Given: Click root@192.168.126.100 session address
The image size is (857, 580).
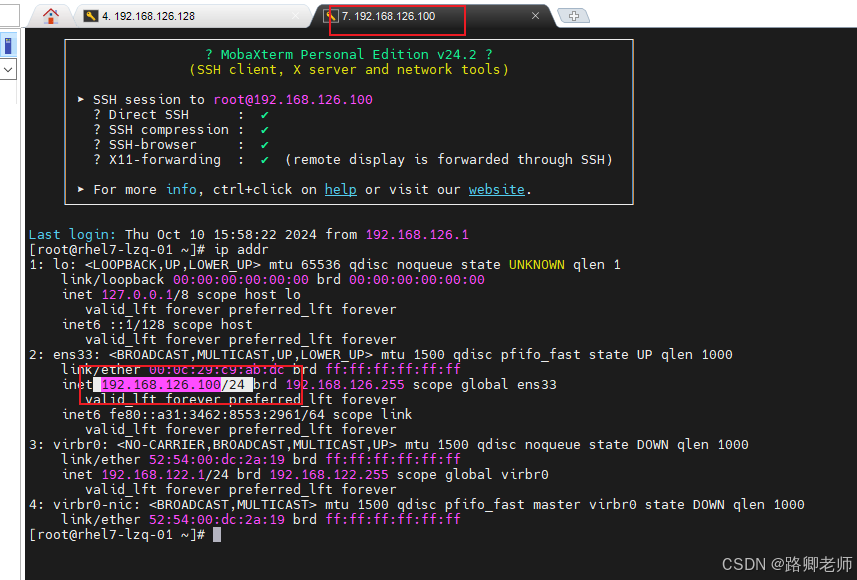Looking at the screenshot, I should tap(293, 99).
